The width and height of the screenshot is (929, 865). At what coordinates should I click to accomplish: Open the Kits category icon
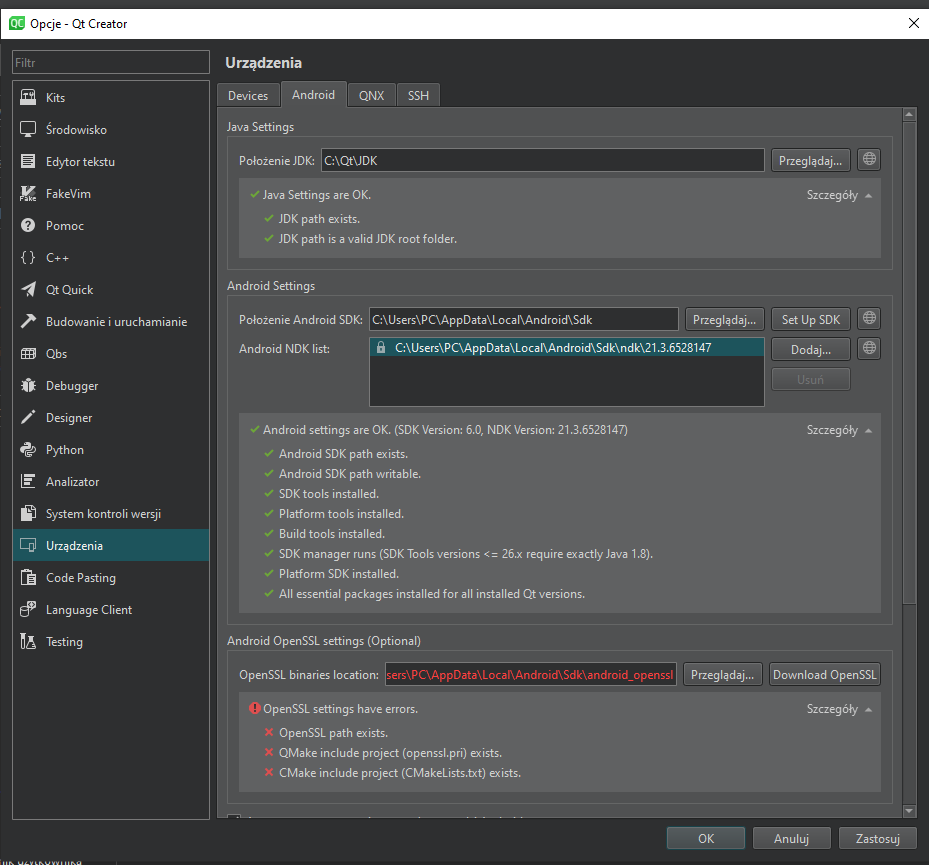(x=28, y=97)
